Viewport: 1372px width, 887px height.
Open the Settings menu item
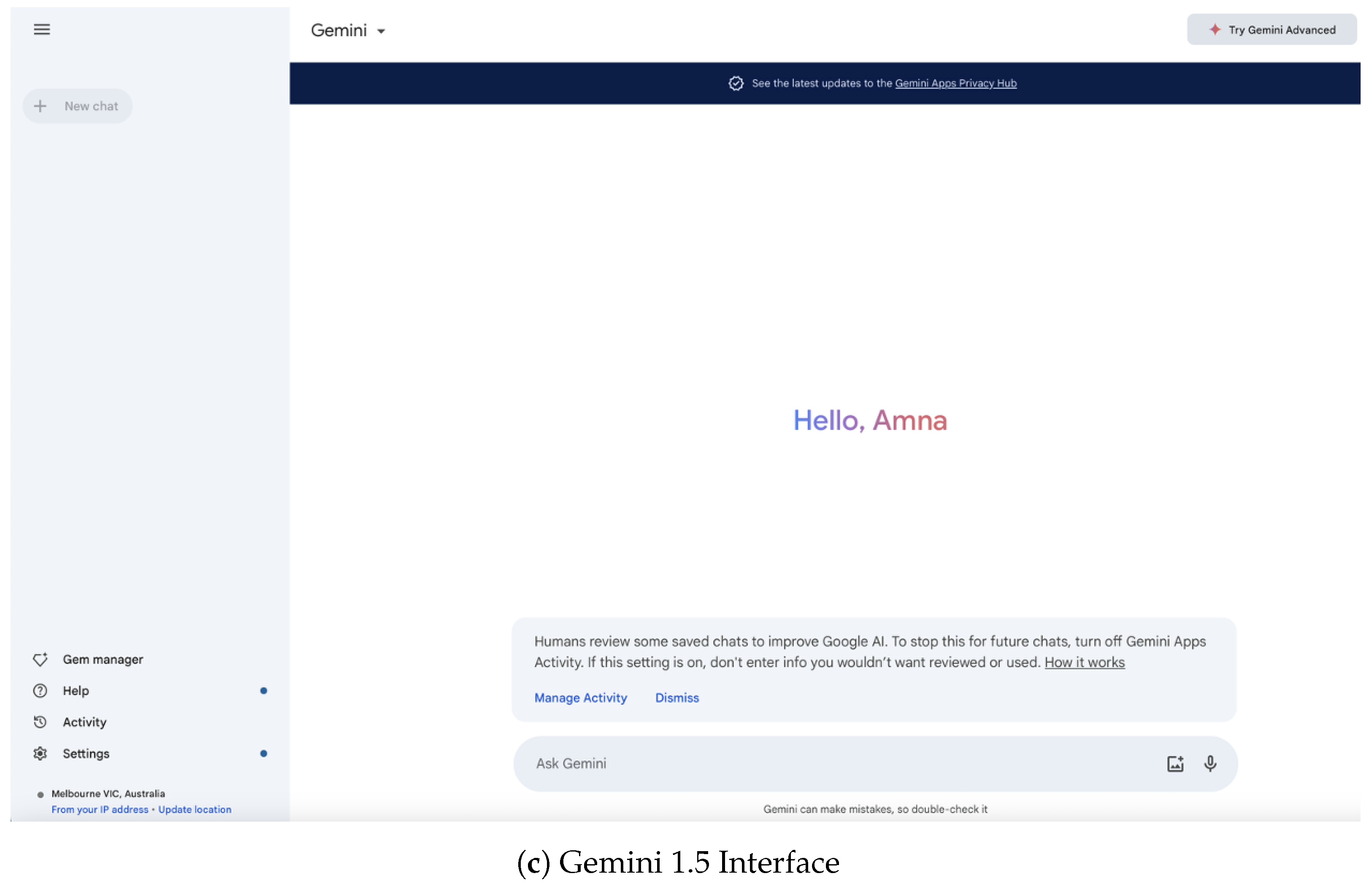pyautogui.click(x=87, y=753)
